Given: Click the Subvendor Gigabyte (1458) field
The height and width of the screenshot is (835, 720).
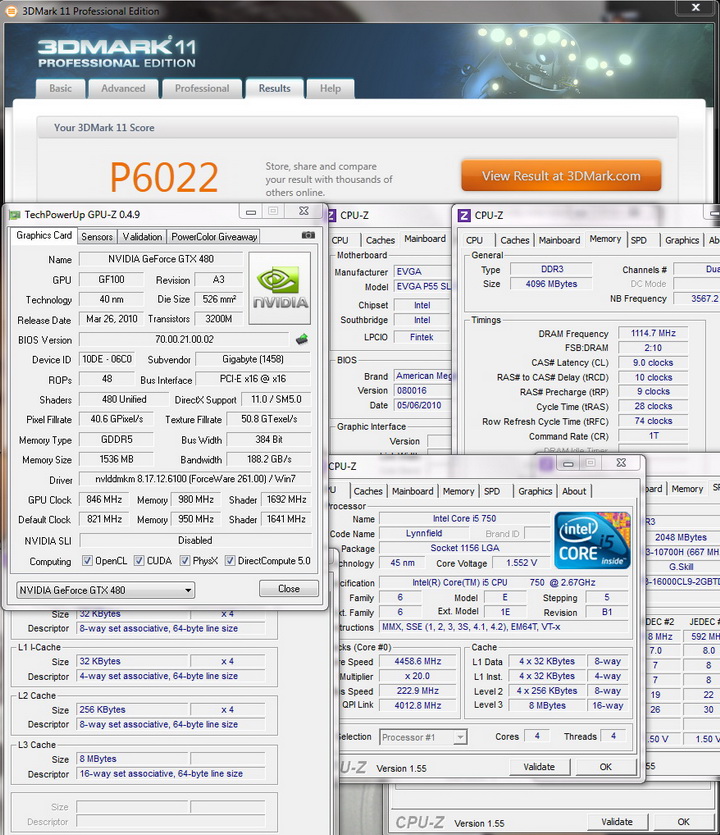Looking at the screenshot, I should click(x=253, y=359).
